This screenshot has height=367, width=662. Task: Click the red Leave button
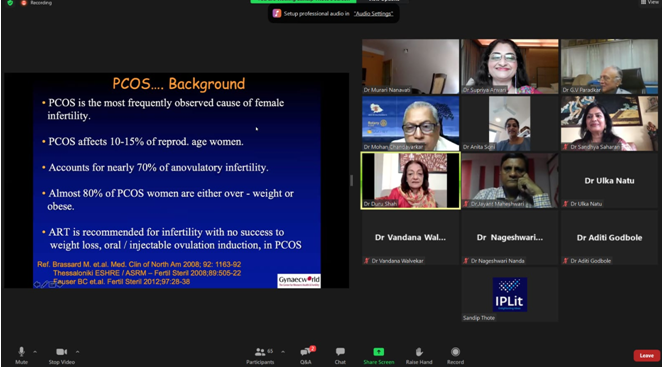click(646, 356)
